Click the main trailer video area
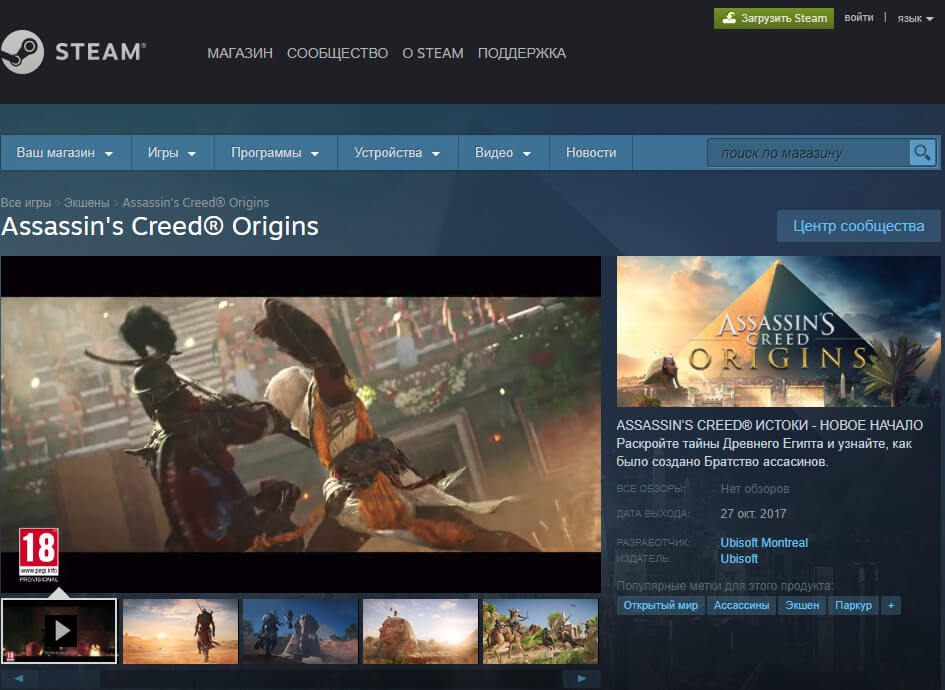945x690 pixels. (x=301, y=424)
